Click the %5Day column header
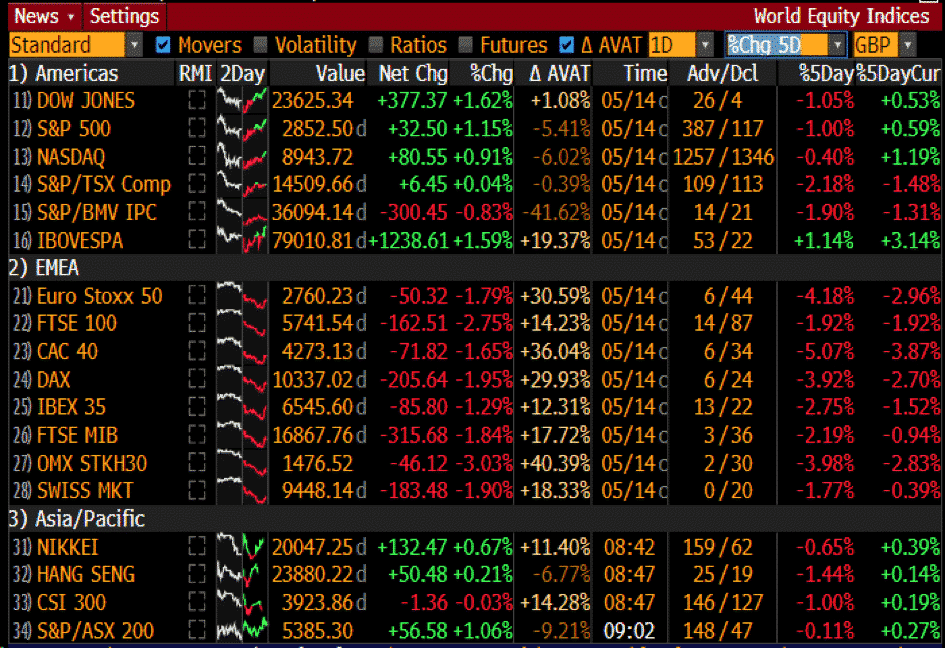Viewport: 945px width, 648px height. (826, 74)
